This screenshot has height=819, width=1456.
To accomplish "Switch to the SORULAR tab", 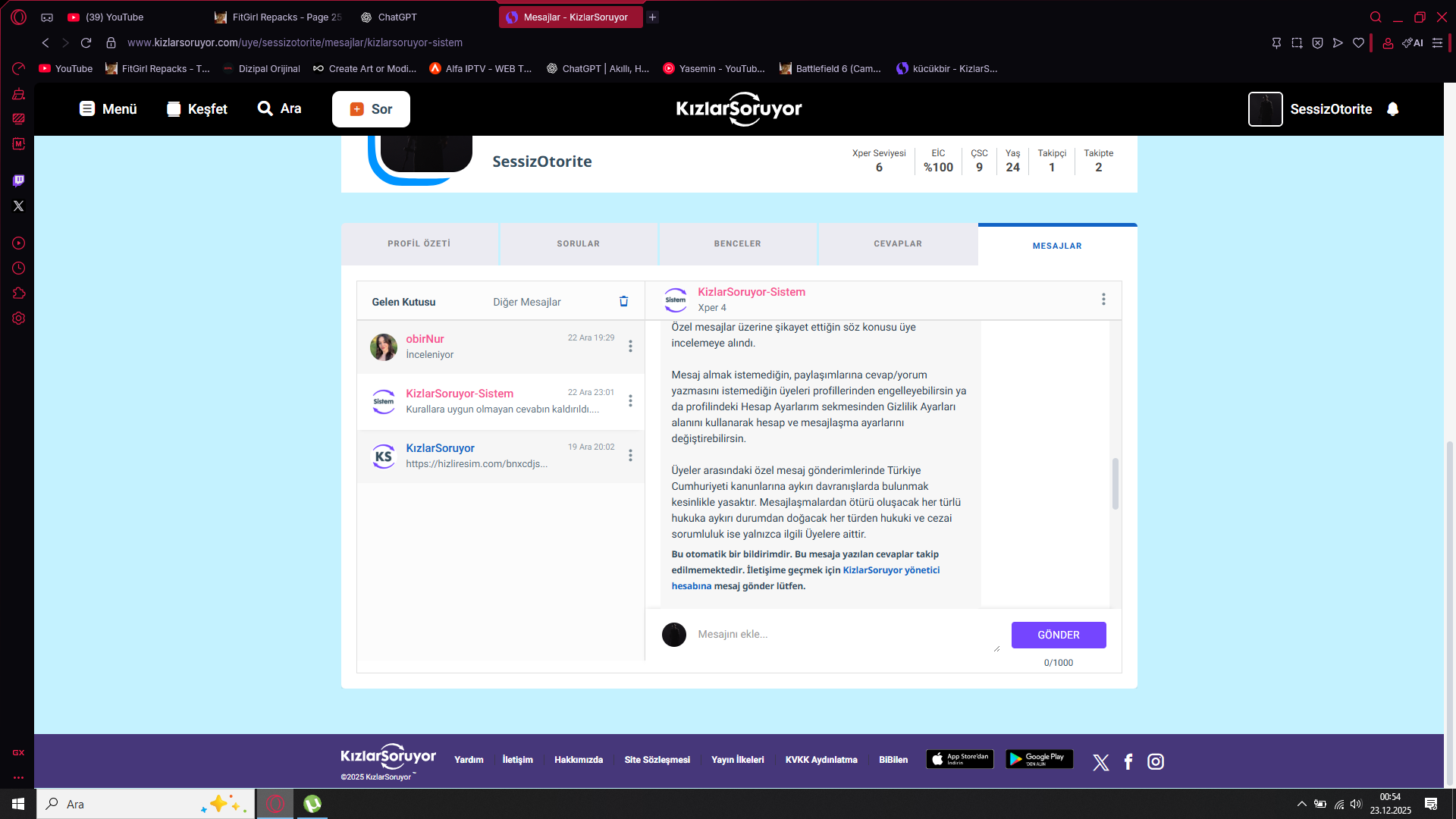I will [x=579, y=243].
